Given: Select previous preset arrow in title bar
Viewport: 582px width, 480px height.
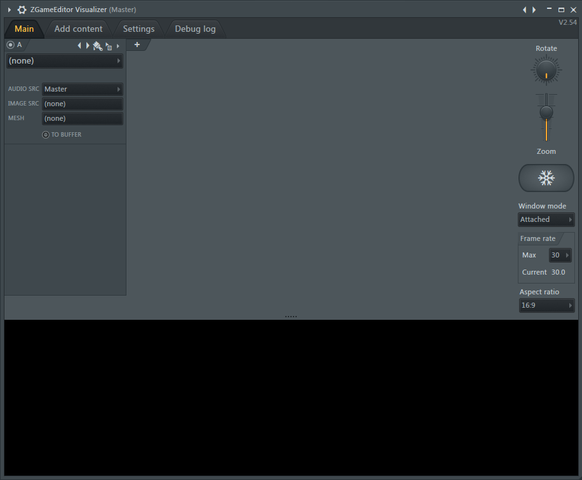Looking at the screenshot, I should tap(524, 10).
